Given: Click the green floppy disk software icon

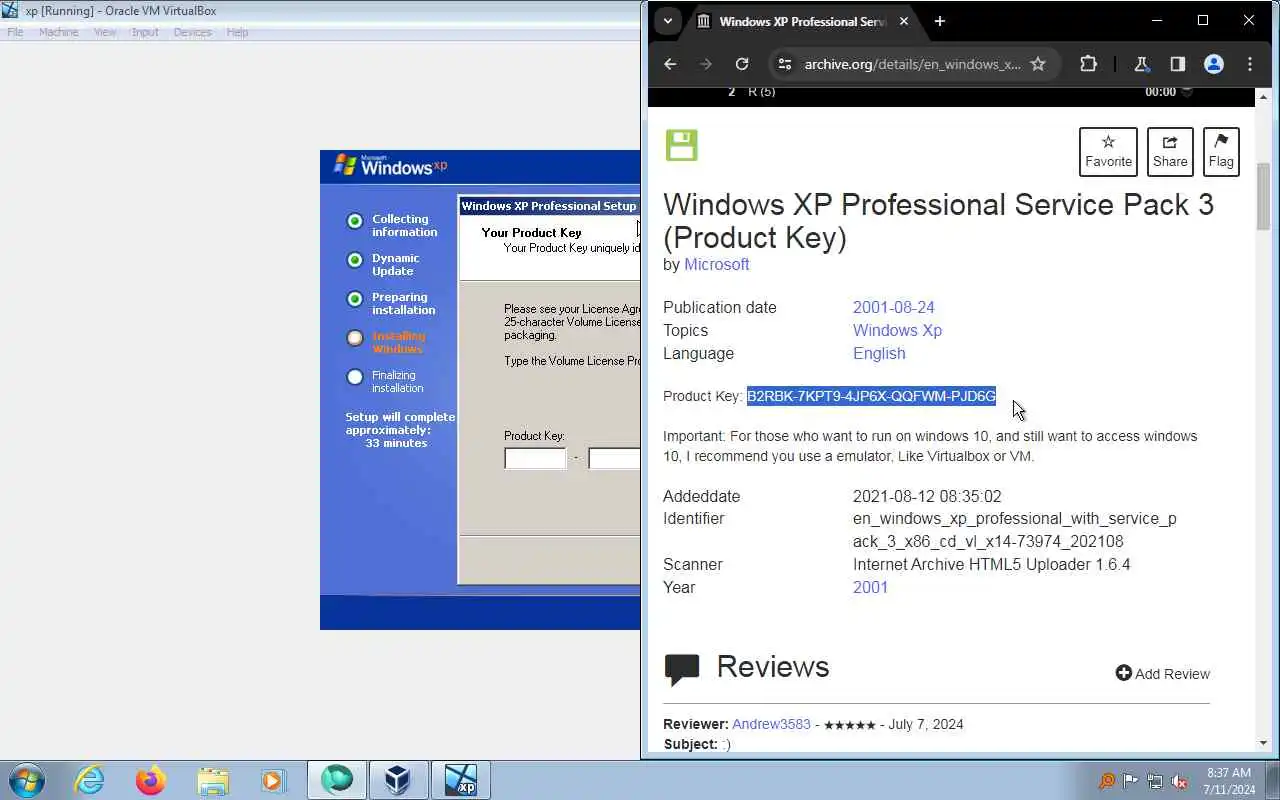Looking at the screenshot, I should 681,145.
